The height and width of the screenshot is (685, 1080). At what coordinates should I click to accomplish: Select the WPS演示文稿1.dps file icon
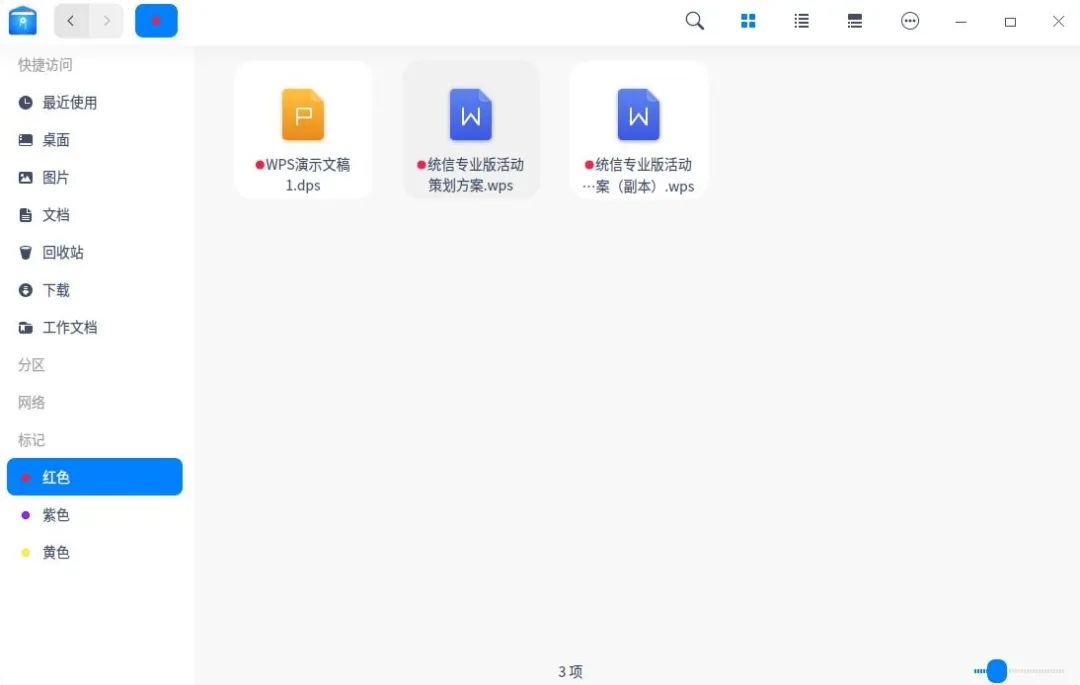point(303,114)
